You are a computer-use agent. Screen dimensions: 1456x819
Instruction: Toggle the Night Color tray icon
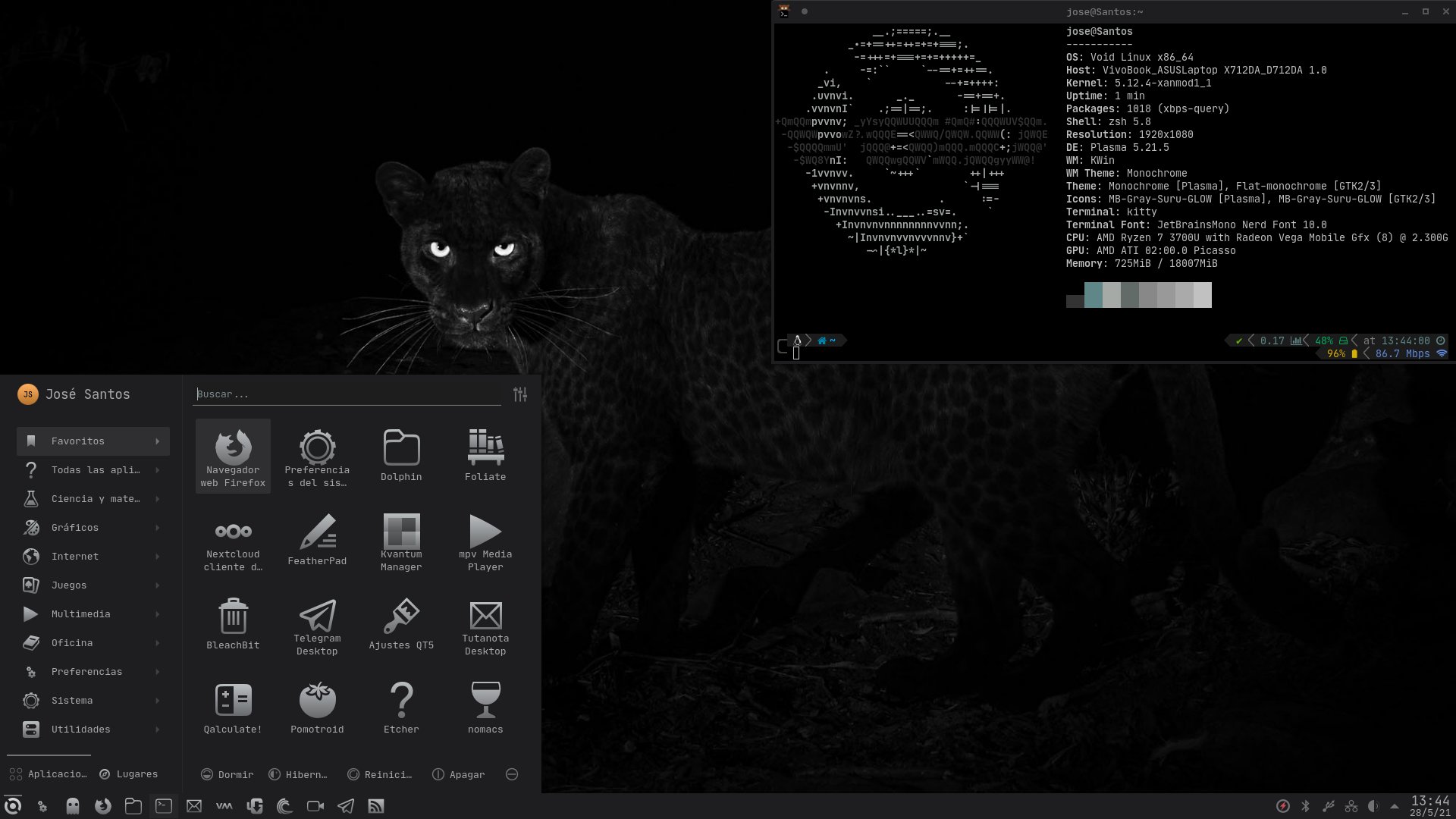[1373, 806]
